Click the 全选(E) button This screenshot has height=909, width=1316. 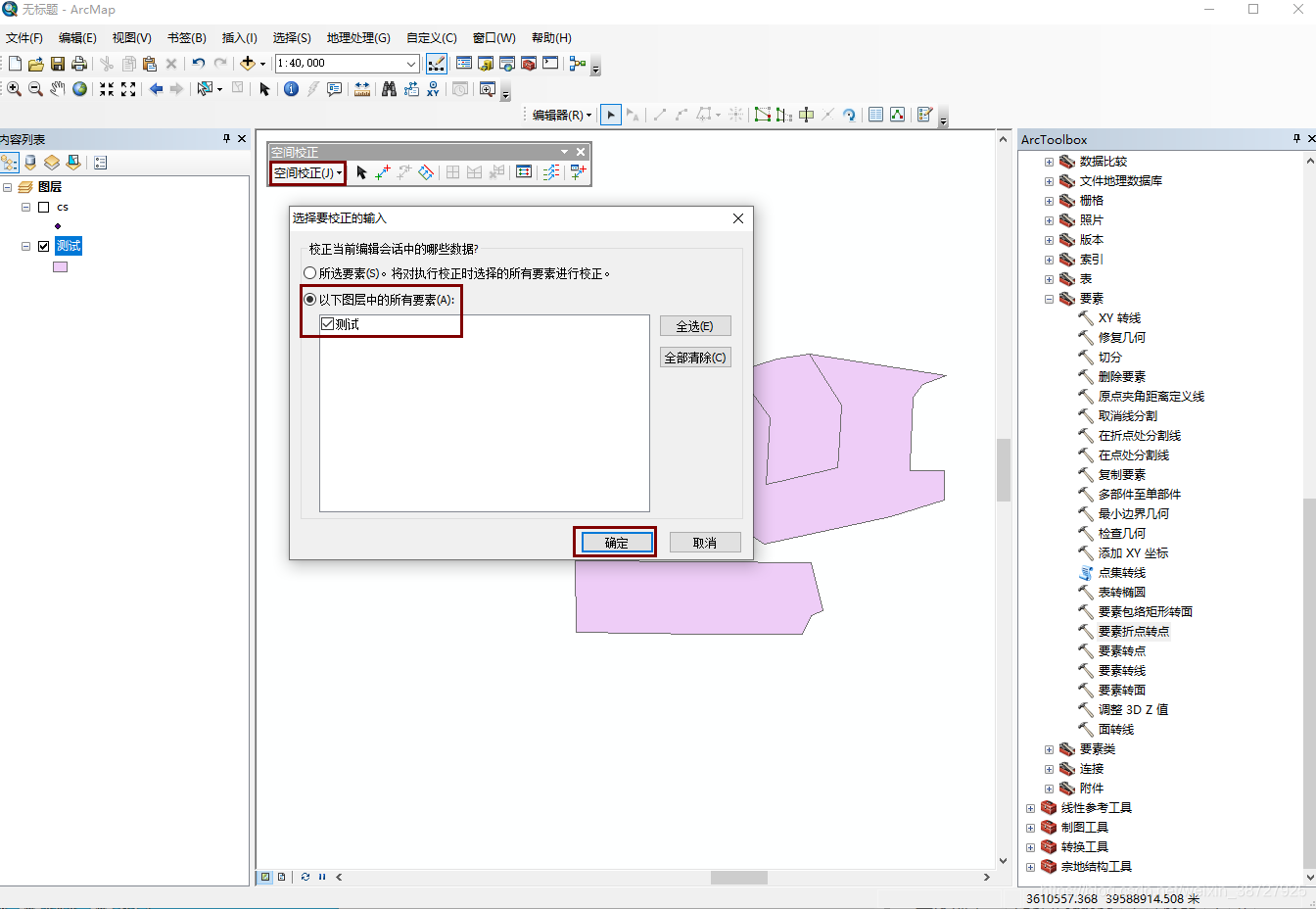tap(695, 326)
